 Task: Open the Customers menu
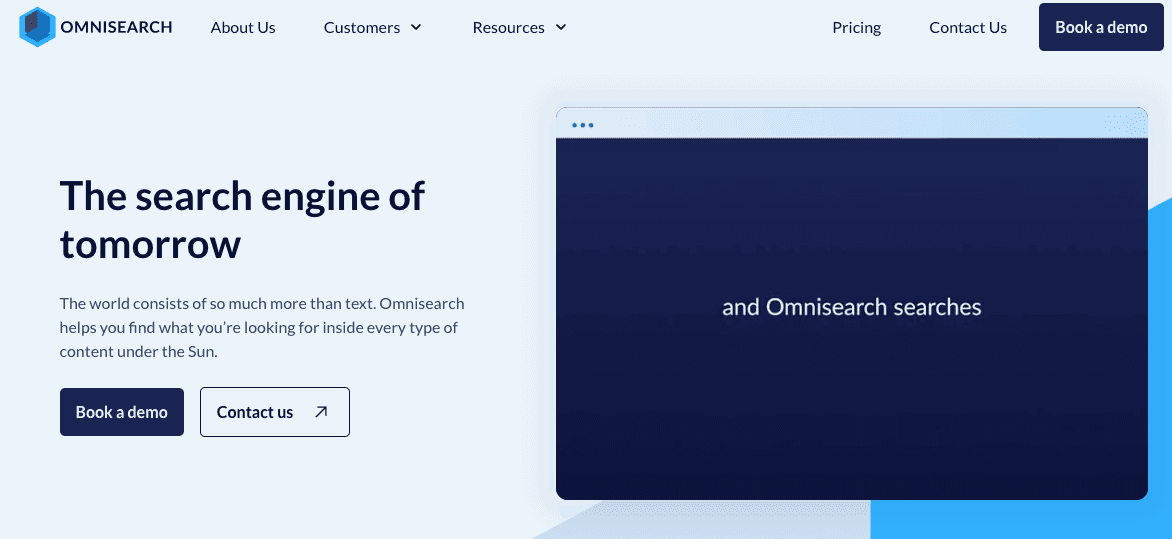click(x=361, y=28)
